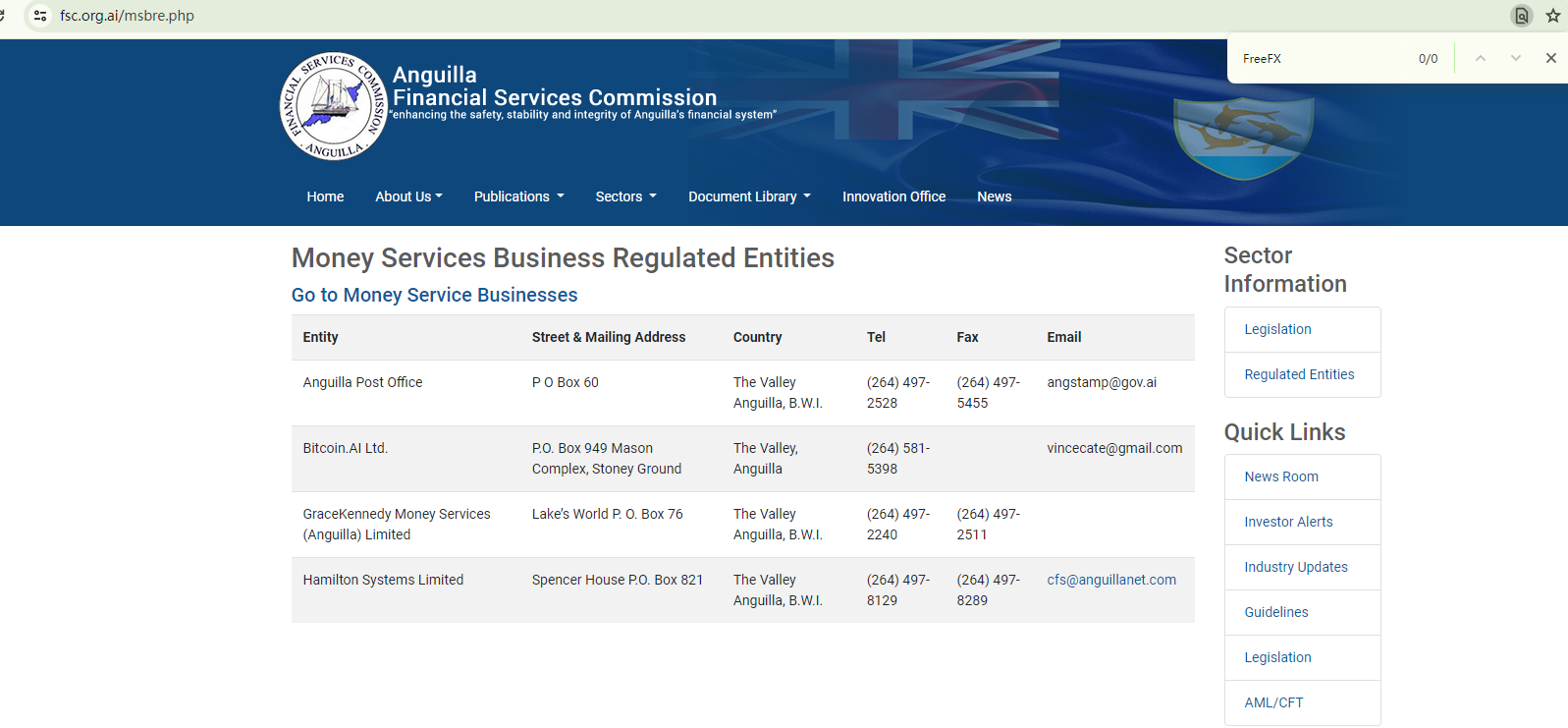
Task: Go to next find result arrow
Action: click(x=1515, y=59)
